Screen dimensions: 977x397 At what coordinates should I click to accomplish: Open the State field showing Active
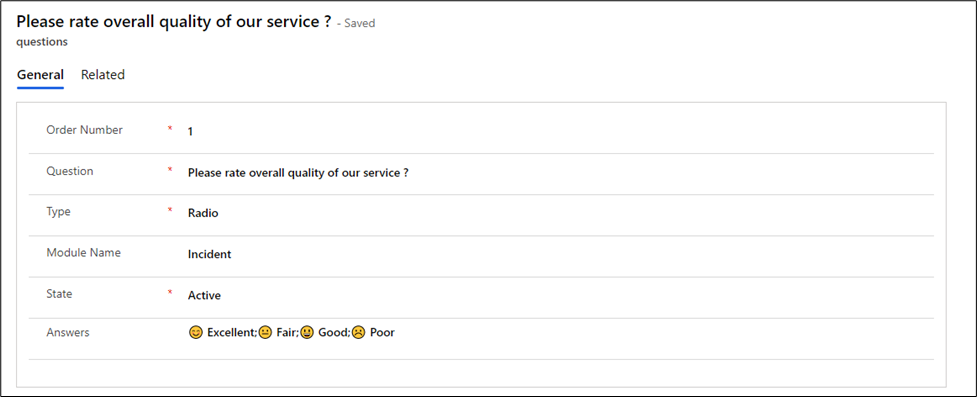click(x=204, y=295)
